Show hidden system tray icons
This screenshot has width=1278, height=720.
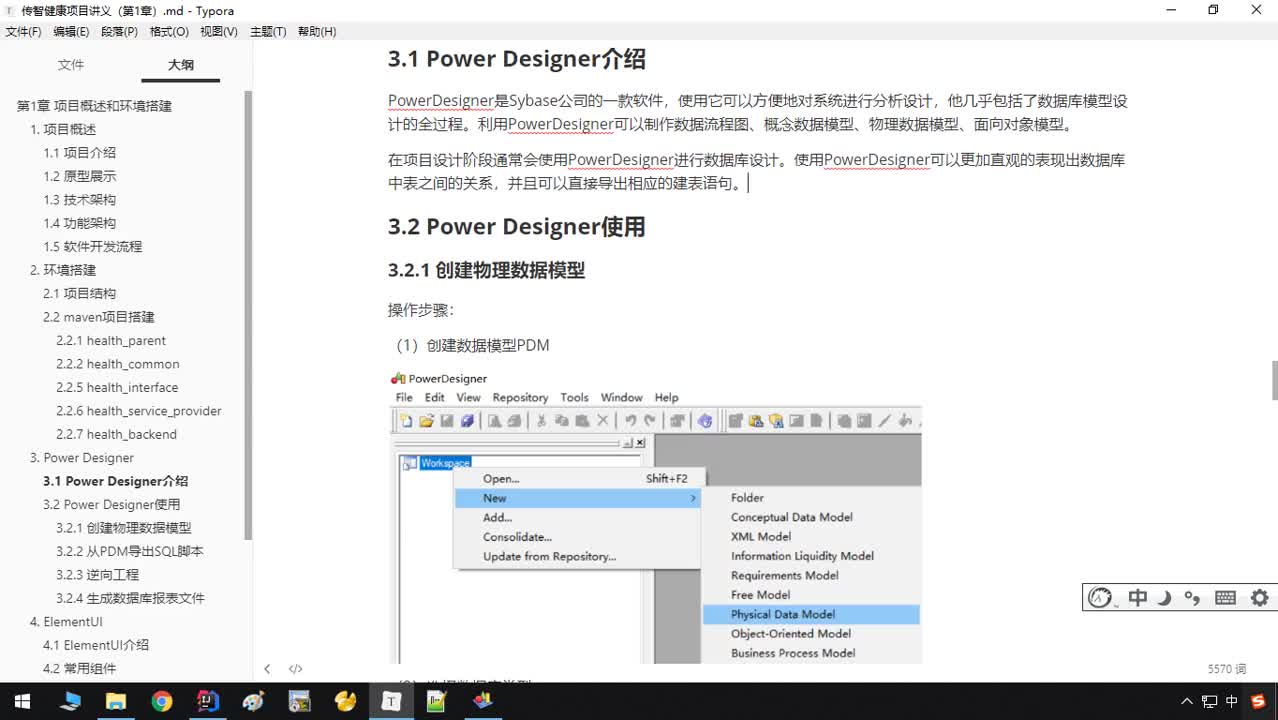click(1187, 701)
